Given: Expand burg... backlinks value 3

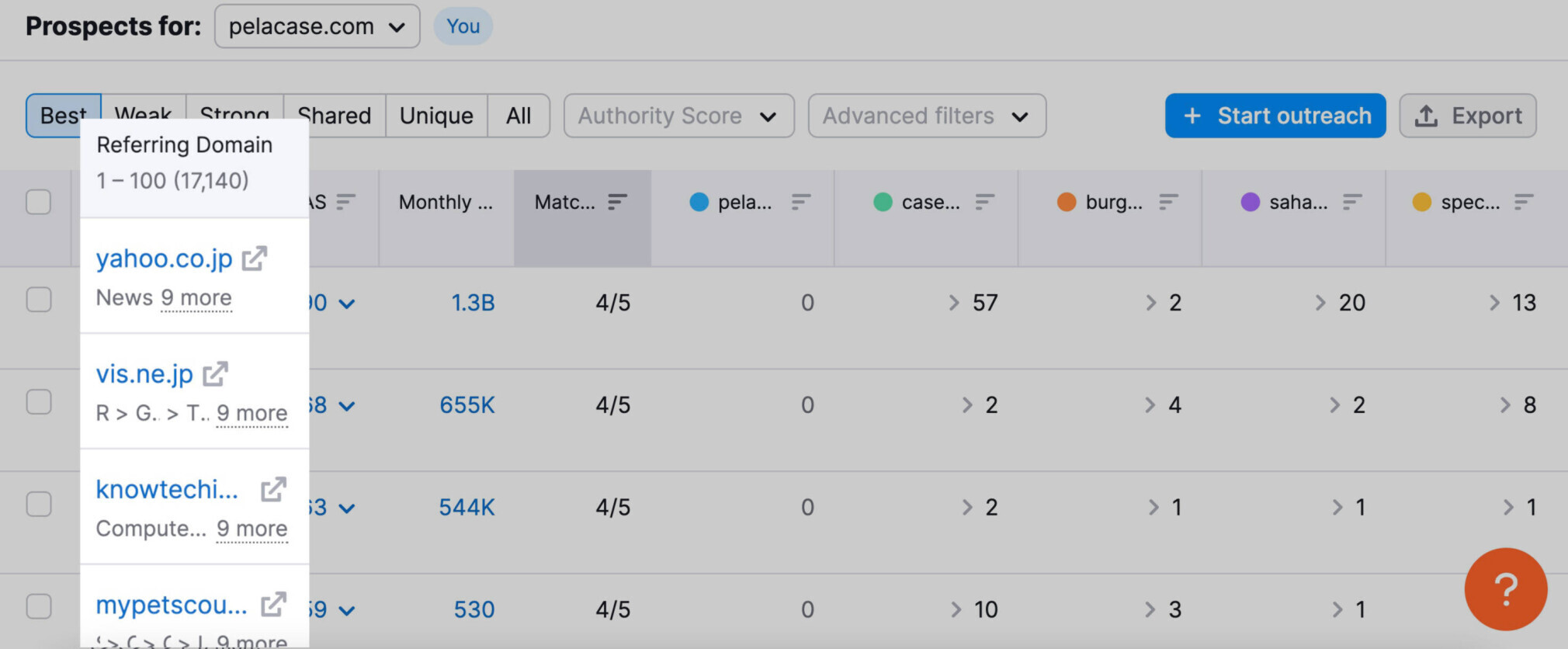Looking at the screenshot, I should (x=1164, y=610).
